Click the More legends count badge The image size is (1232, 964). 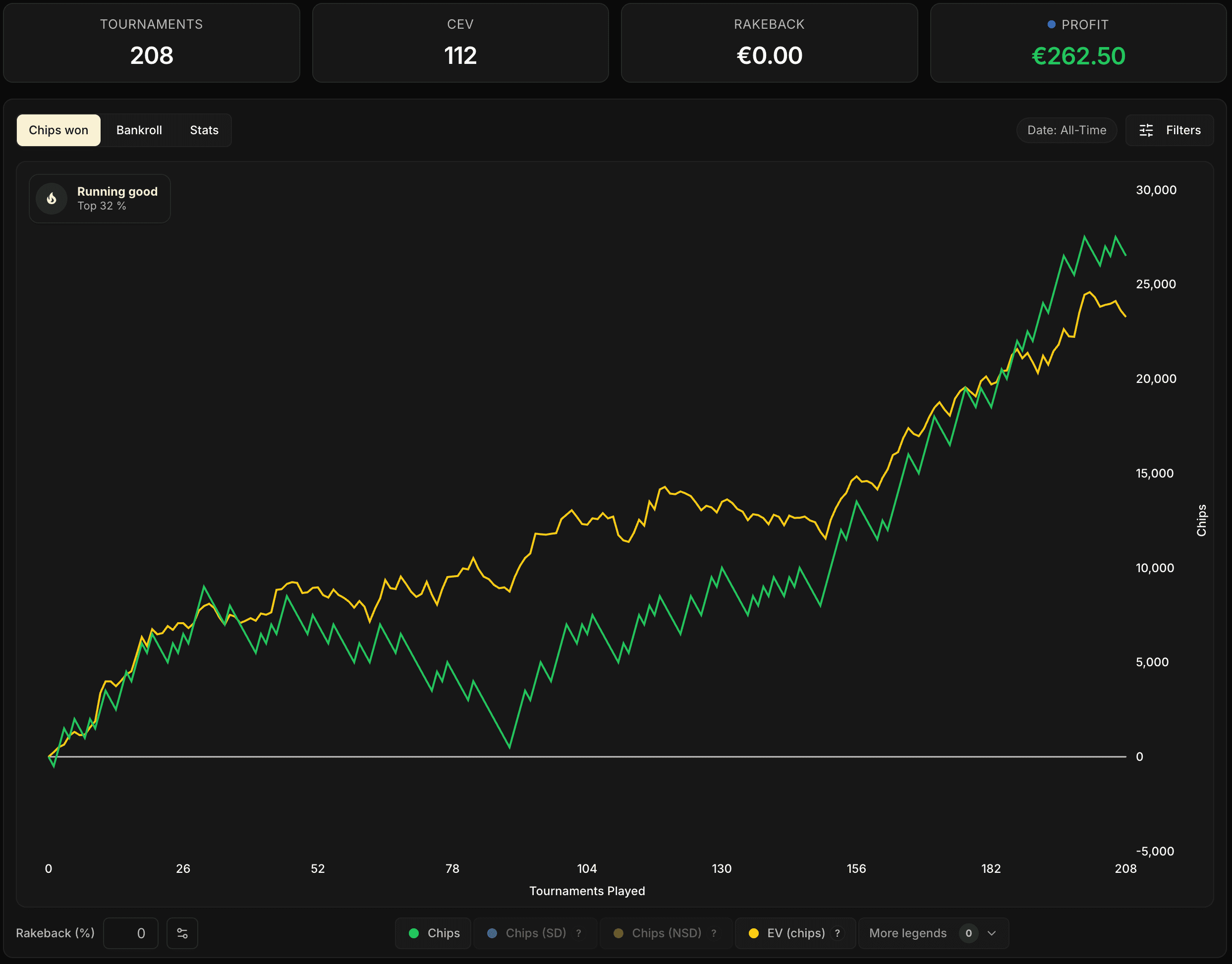click(968, 933)
